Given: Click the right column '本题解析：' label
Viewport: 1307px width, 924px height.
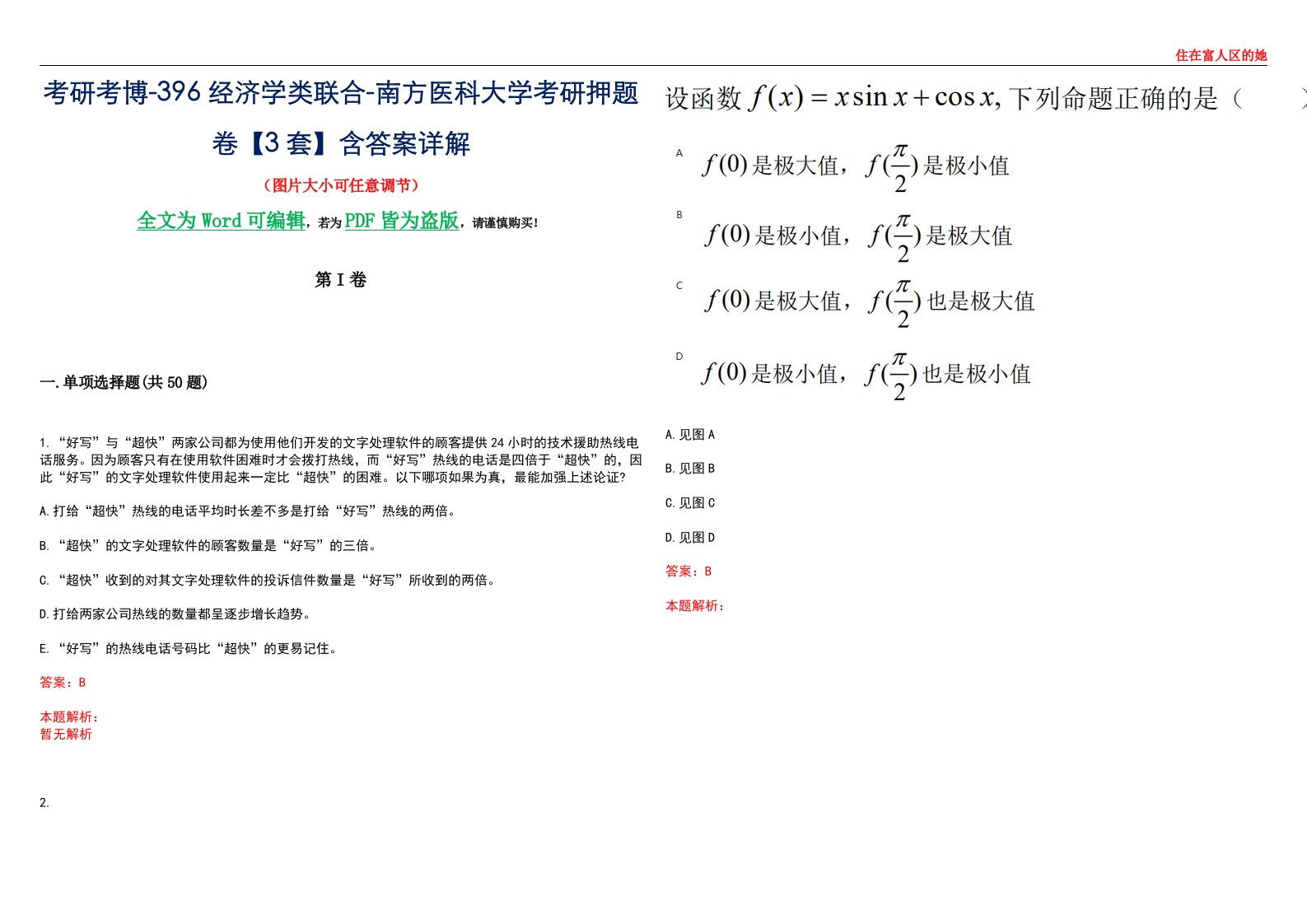Looking at the screenshot, I should point(695,606).
